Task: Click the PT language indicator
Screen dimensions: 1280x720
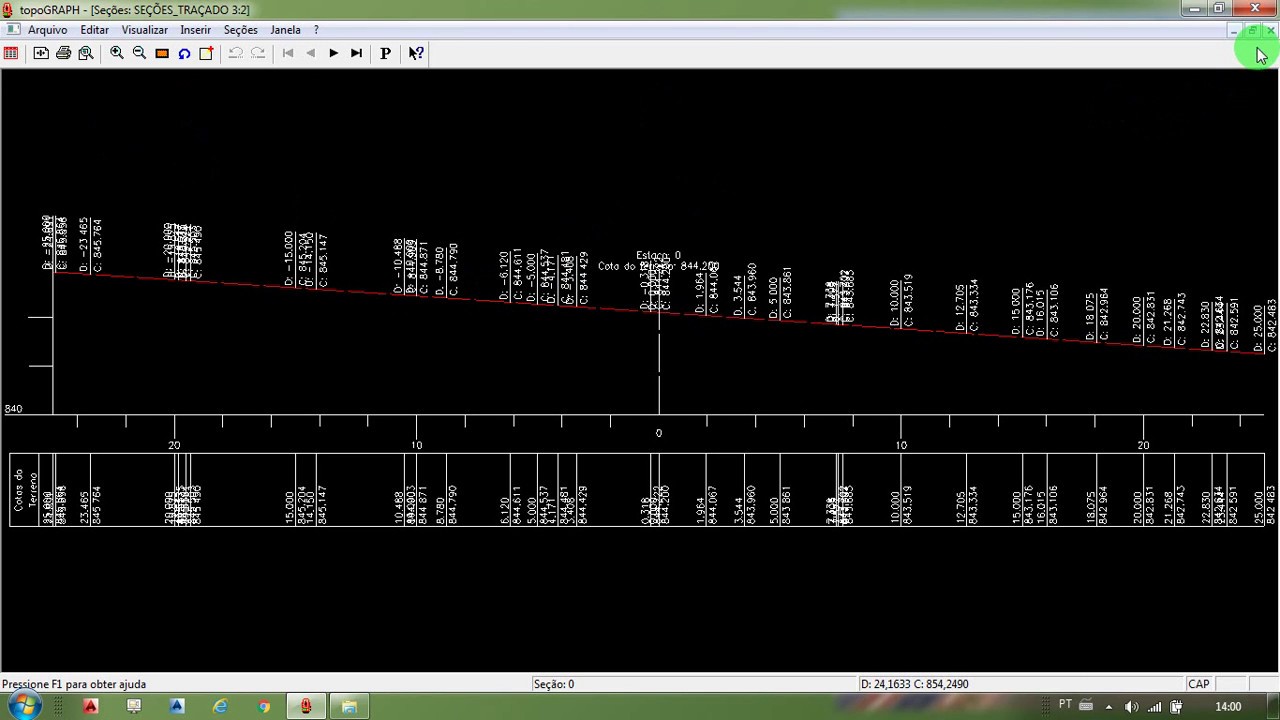Action: [x=1065, y=706]
